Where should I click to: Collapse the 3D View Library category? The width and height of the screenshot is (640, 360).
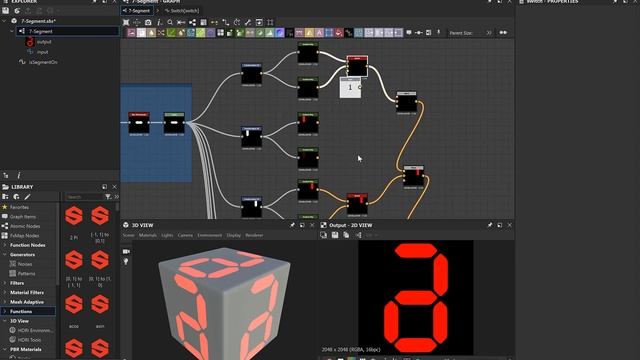pos(5,321)
